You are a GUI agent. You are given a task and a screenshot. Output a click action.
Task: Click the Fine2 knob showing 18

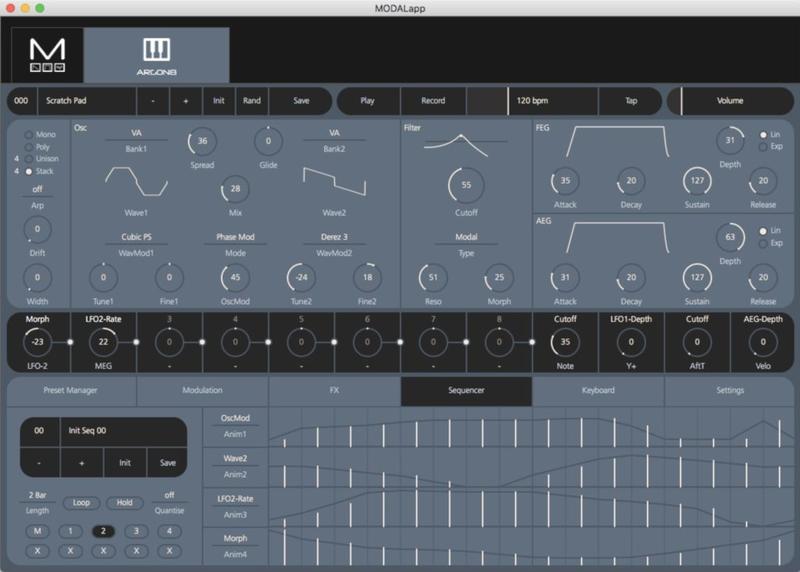click(367, 278)
